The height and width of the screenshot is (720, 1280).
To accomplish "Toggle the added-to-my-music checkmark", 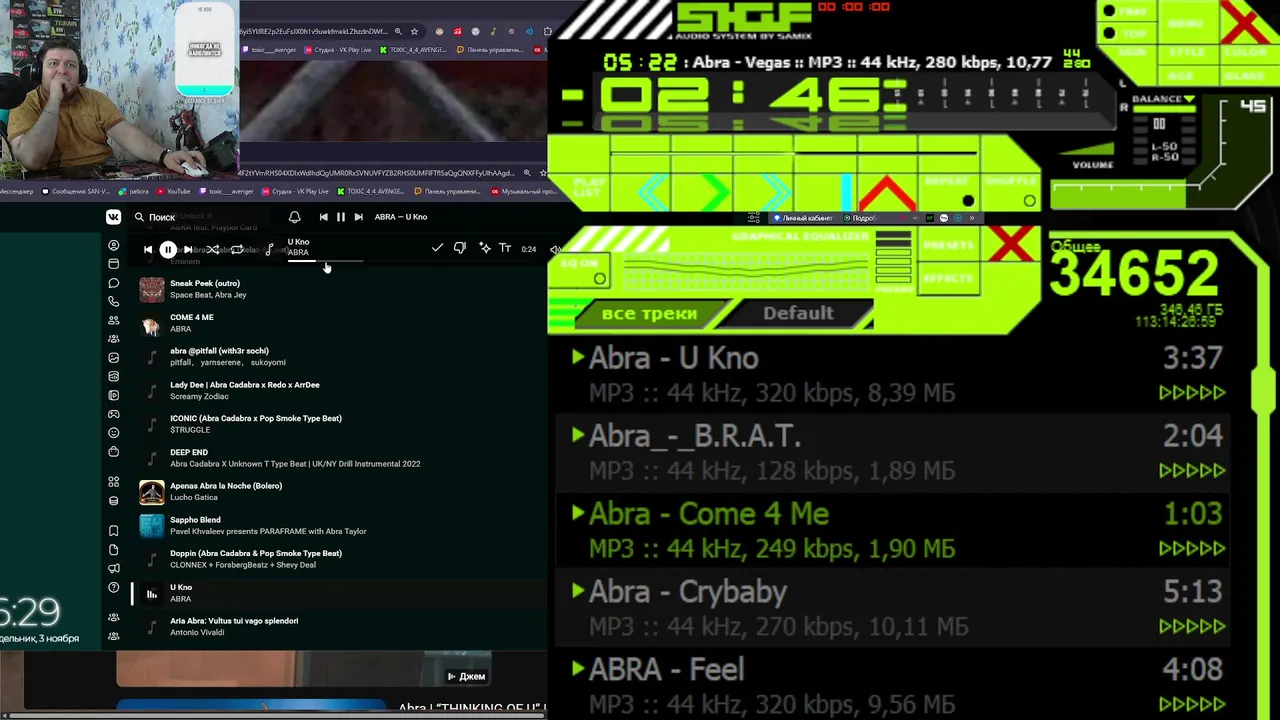I will [437, 248].
